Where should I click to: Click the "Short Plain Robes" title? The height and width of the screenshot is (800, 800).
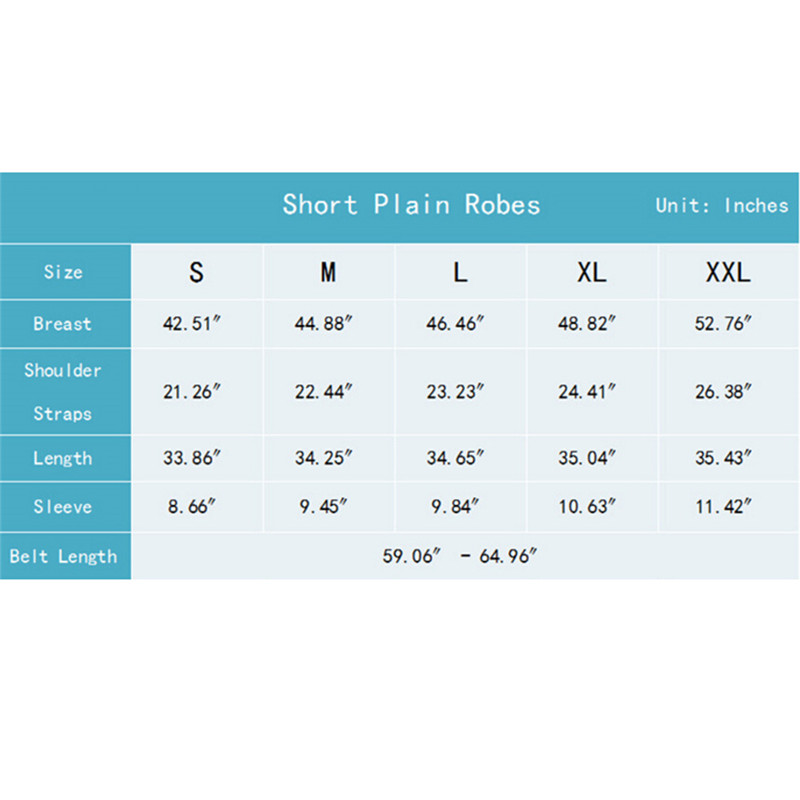[411, 205]
